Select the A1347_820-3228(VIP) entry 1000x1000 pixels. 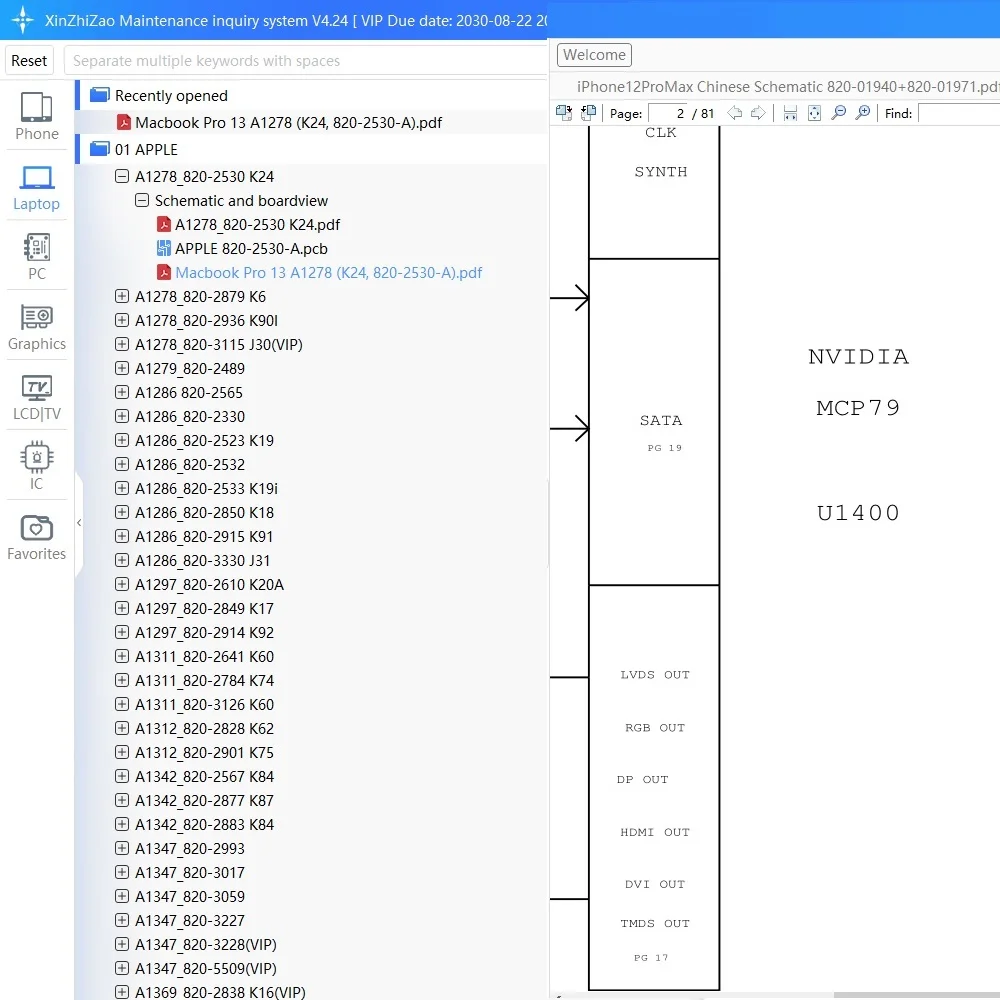[205, 945]
